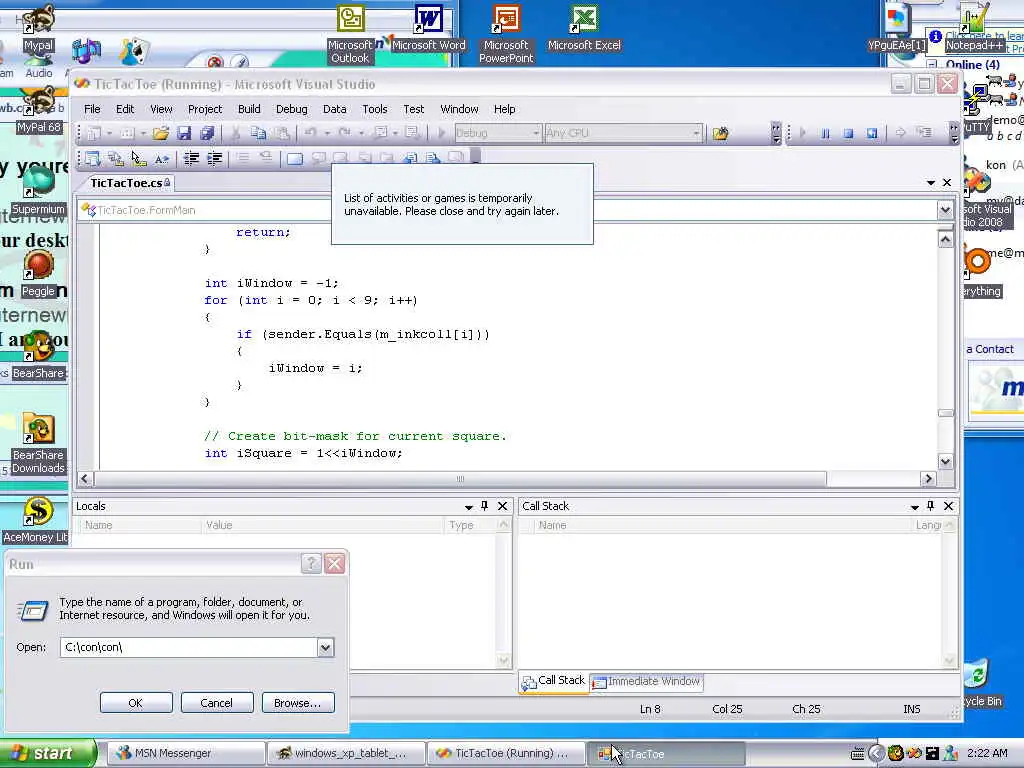The width and height of the screenshot is (1024, 768).
Task: Restart debugging with the Restart icon
Action: tap(872, 133)
